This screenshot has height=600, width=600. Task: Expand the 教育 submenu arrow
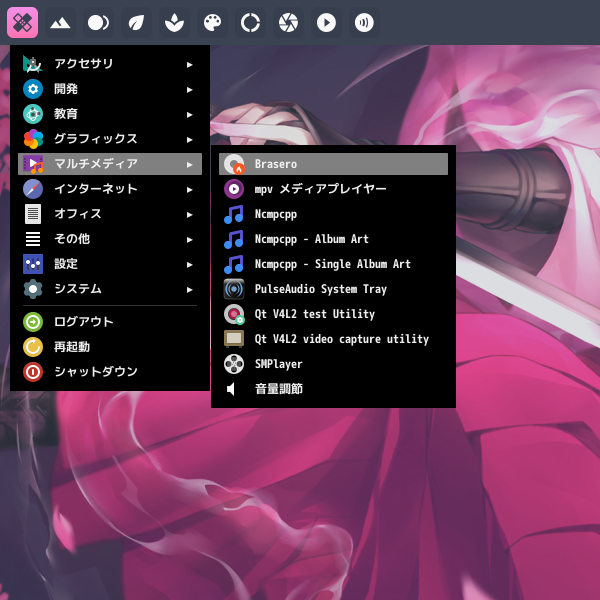click(189, 115)
